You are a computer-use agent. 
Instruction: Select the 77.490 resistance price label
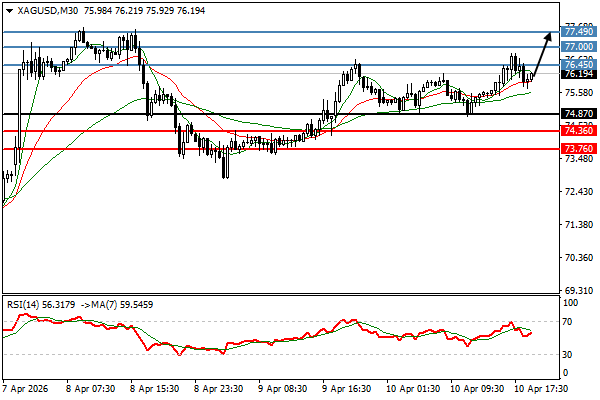pos(577,32)
